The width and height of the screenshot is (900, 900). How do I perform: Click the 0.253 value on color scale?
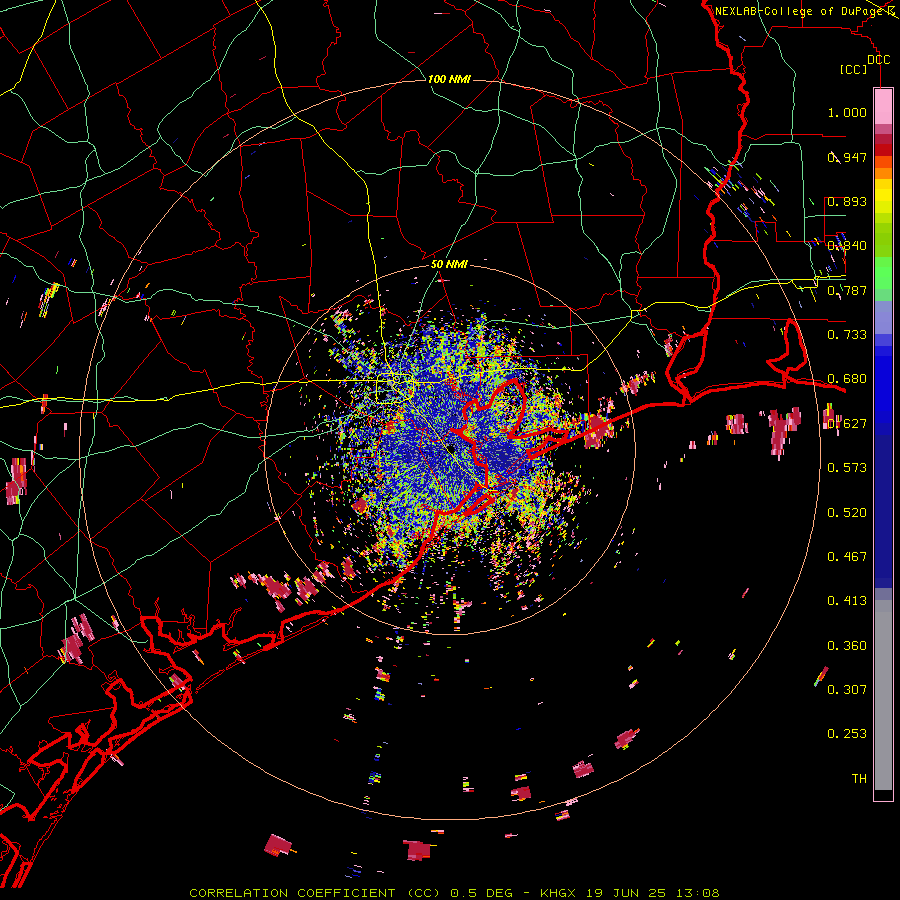click(x=847, y=734)
